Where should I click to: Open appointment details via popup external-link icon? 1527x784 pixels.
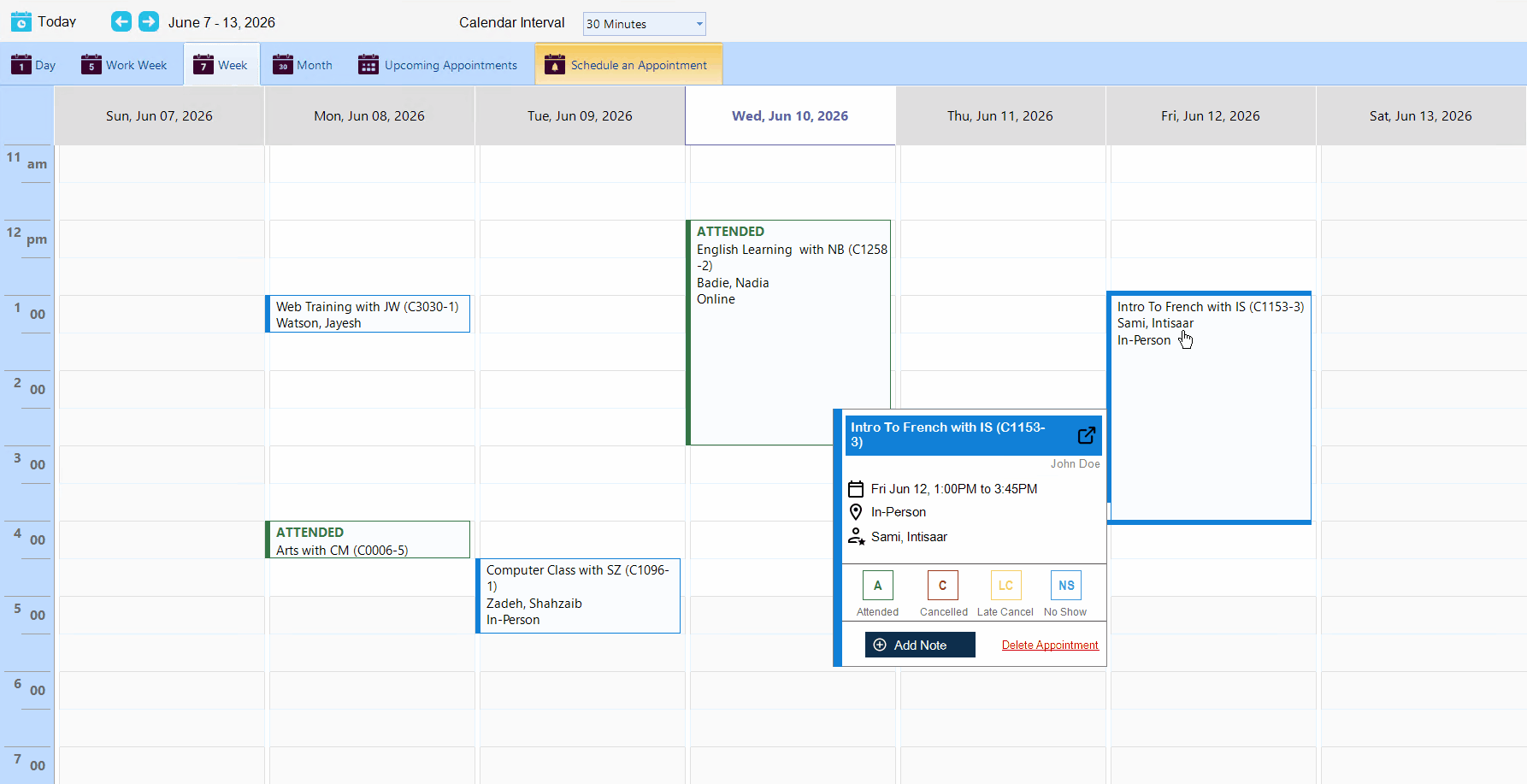(x=1087, y=435)
